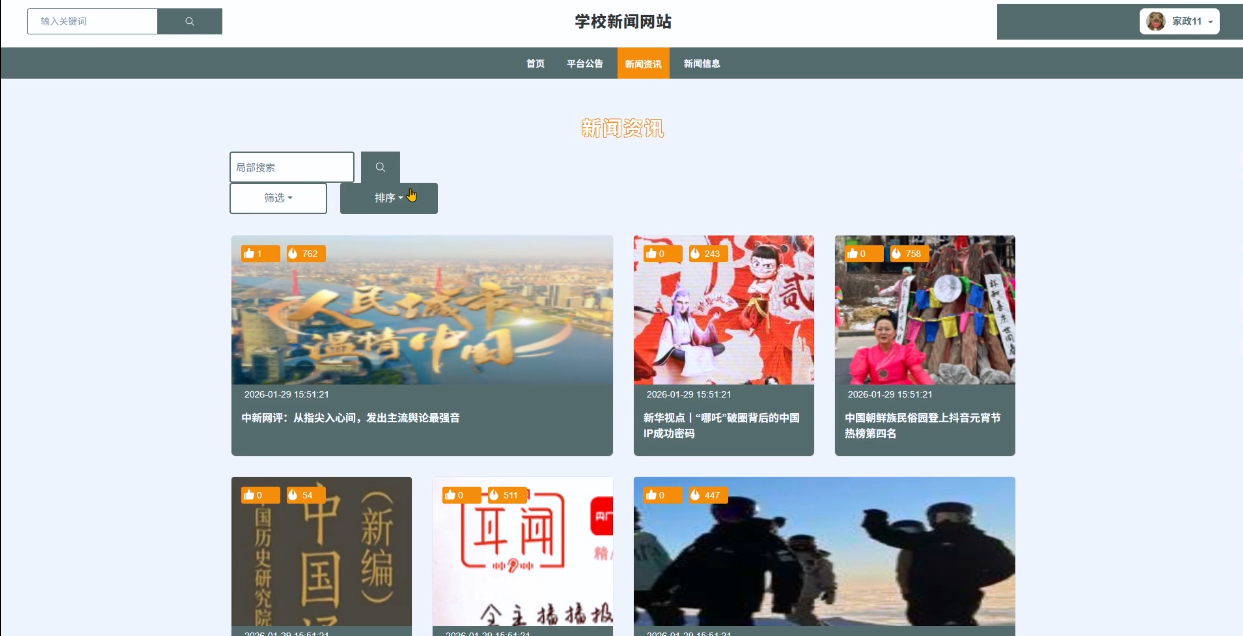Screen dimensions: 1243x636
Task: Click the flame icon showing 447
Action: [x=695, y=495]
